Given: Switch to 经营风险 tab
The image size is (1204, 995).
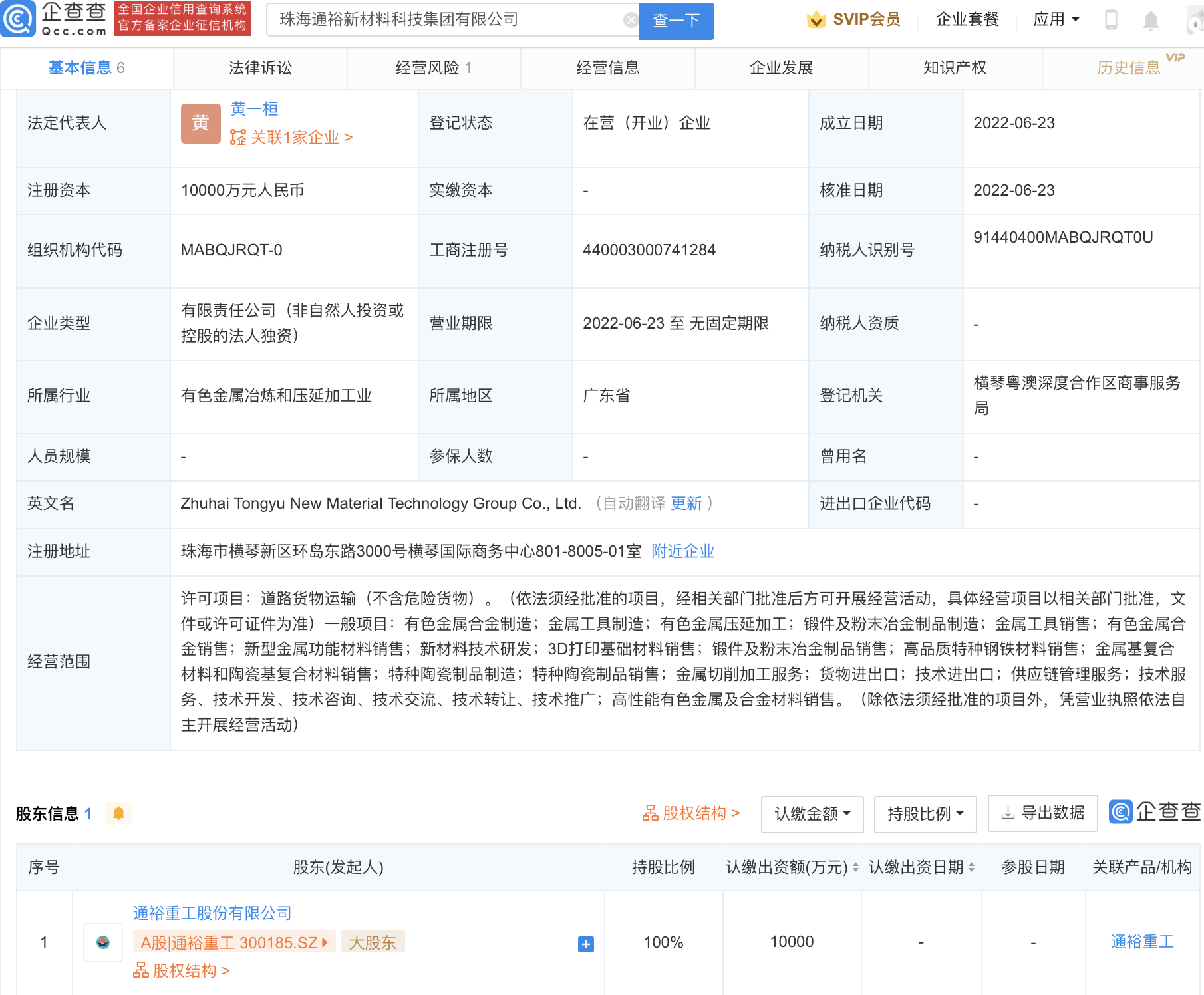Looking at the screenshot, I should click(x=434, y=68).
